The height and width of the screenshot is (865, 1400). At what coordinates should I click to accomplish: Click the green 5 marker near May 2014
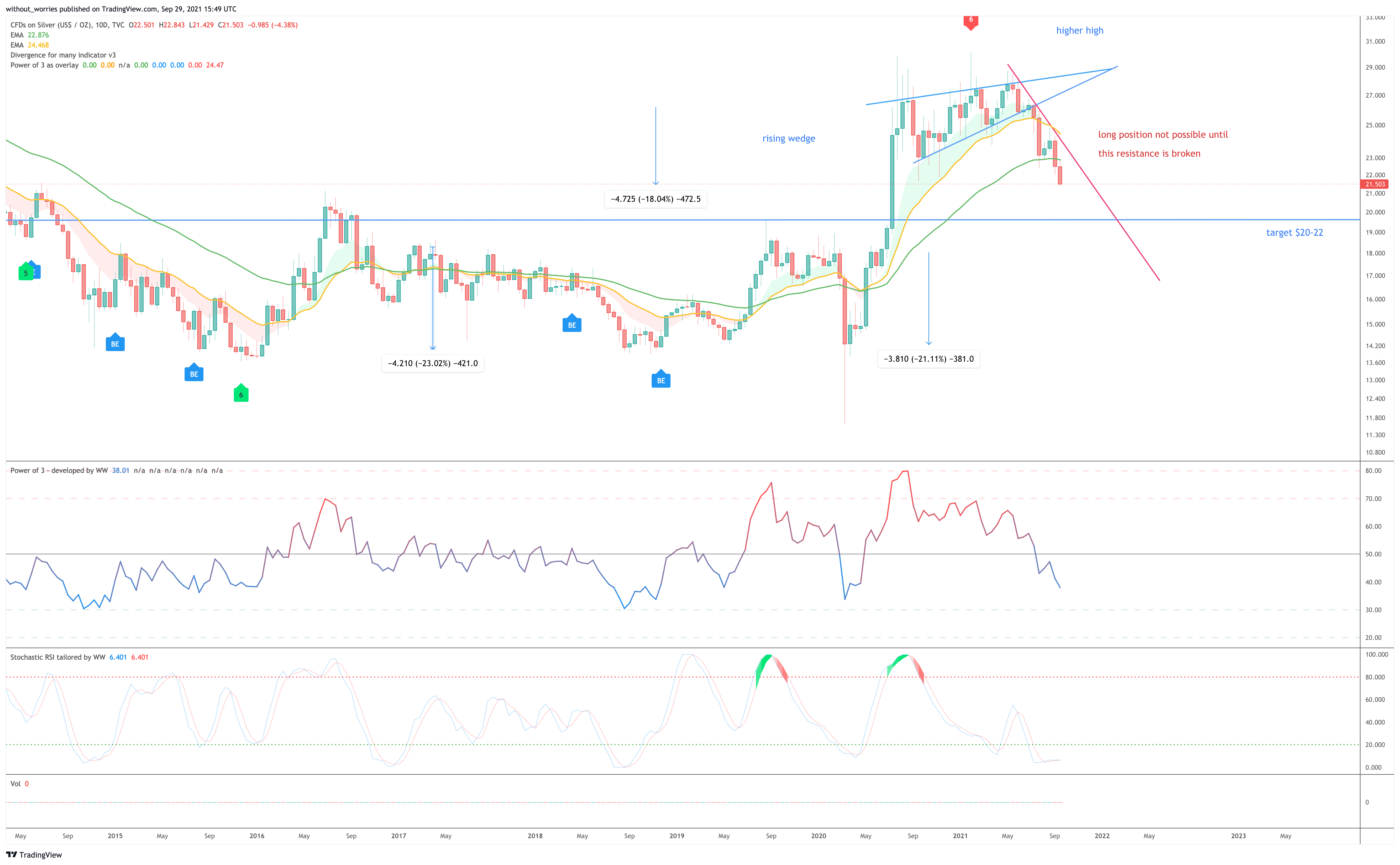pyautogui.click(x=25, y=272)
